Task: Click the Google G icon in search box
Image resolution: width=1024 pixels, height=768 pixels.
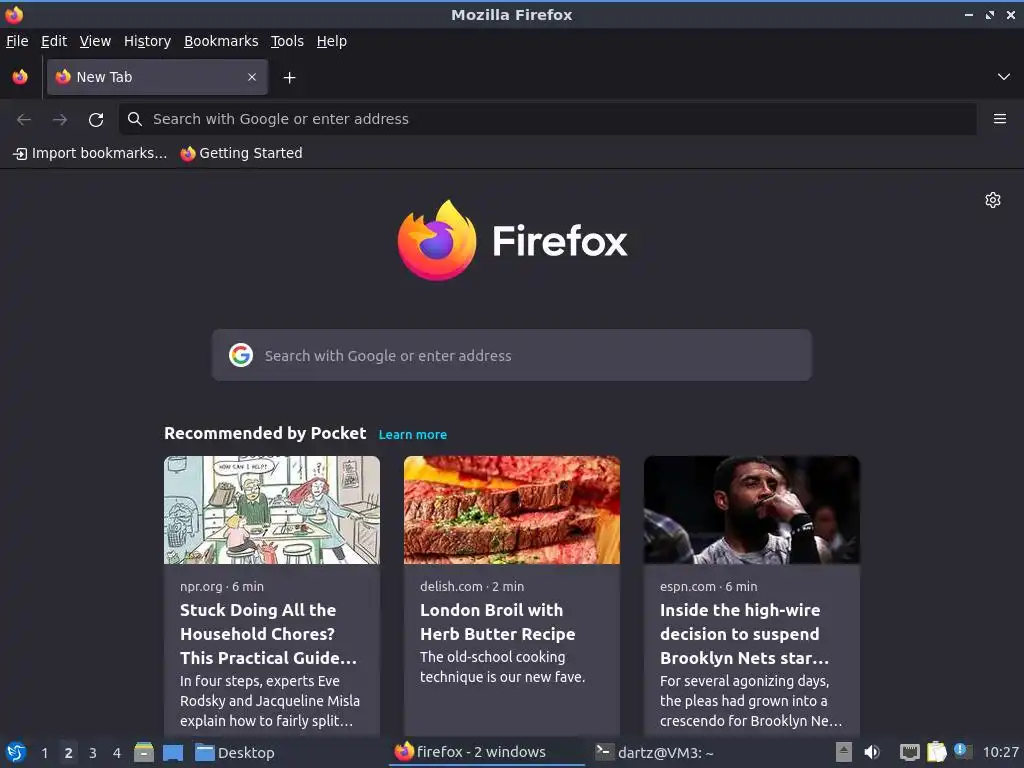Action: 241,355
